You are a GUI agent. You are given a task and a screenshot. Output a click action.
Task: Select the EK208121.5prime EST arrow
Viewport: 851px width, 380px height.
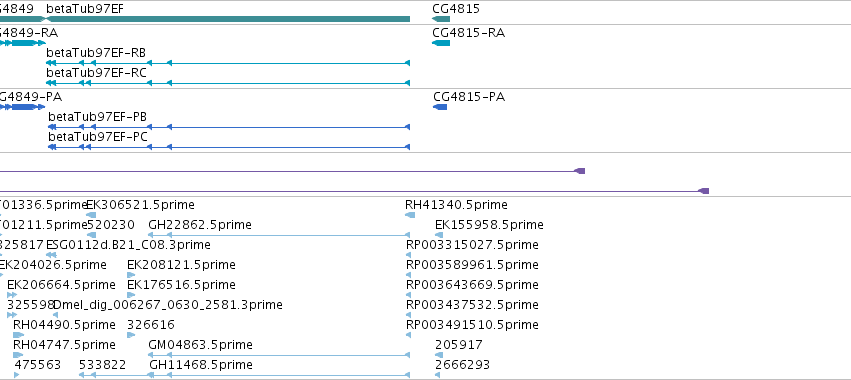tap(131, 275)
